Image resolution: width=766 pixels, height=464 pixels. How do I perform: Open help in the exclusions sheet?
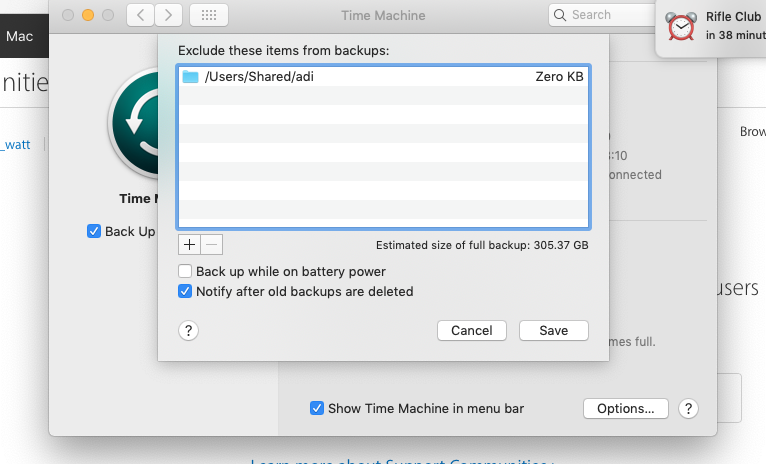[188, 331]
